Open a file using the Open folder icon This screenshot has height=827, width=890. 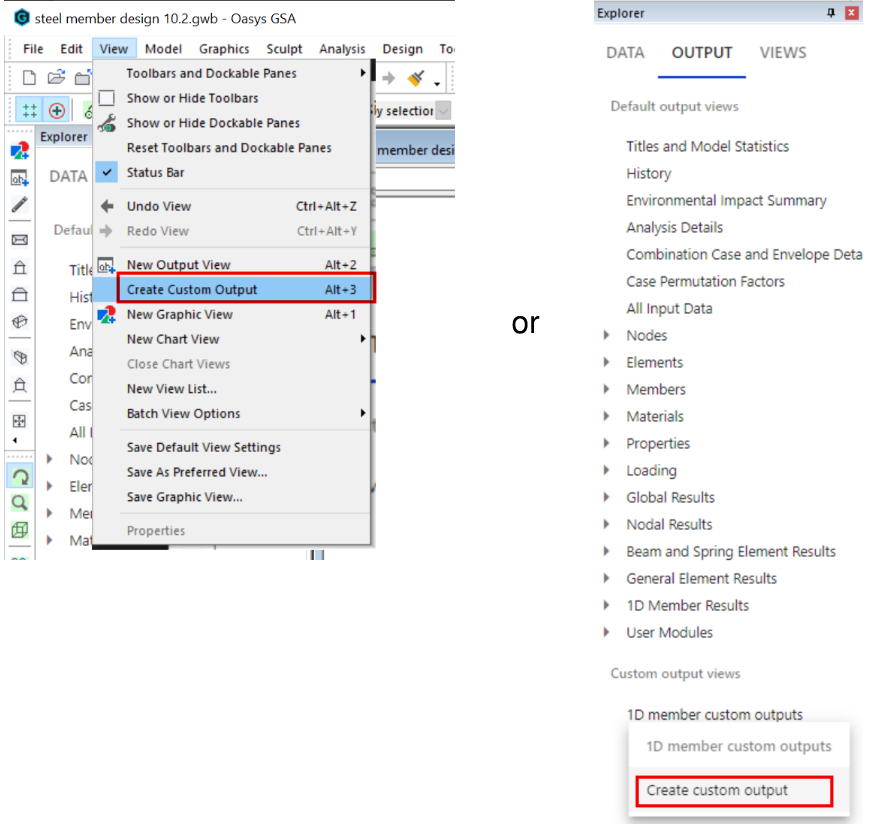point(55,77)
